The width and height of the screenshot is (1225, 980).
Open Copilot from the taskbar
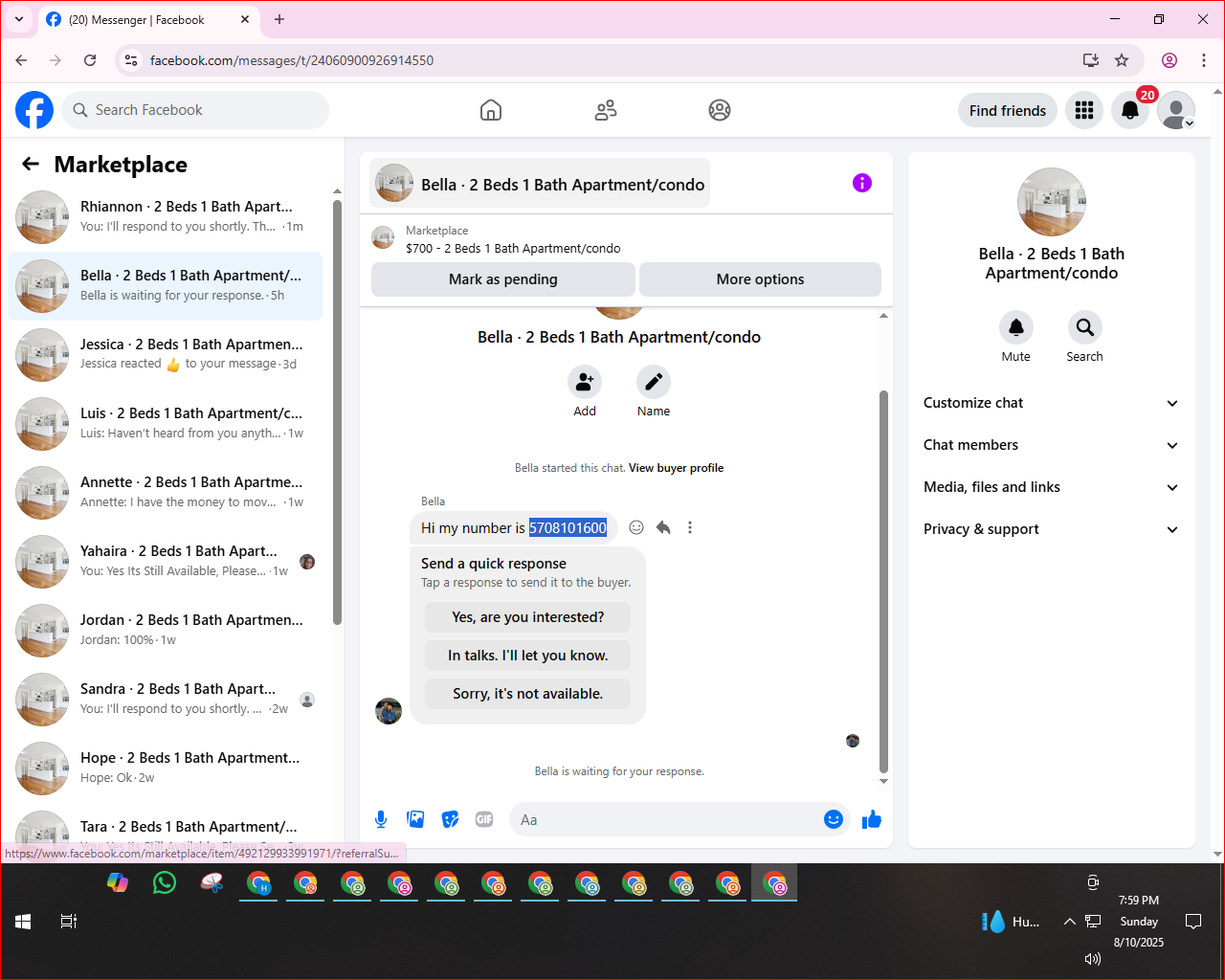[118, 882]
